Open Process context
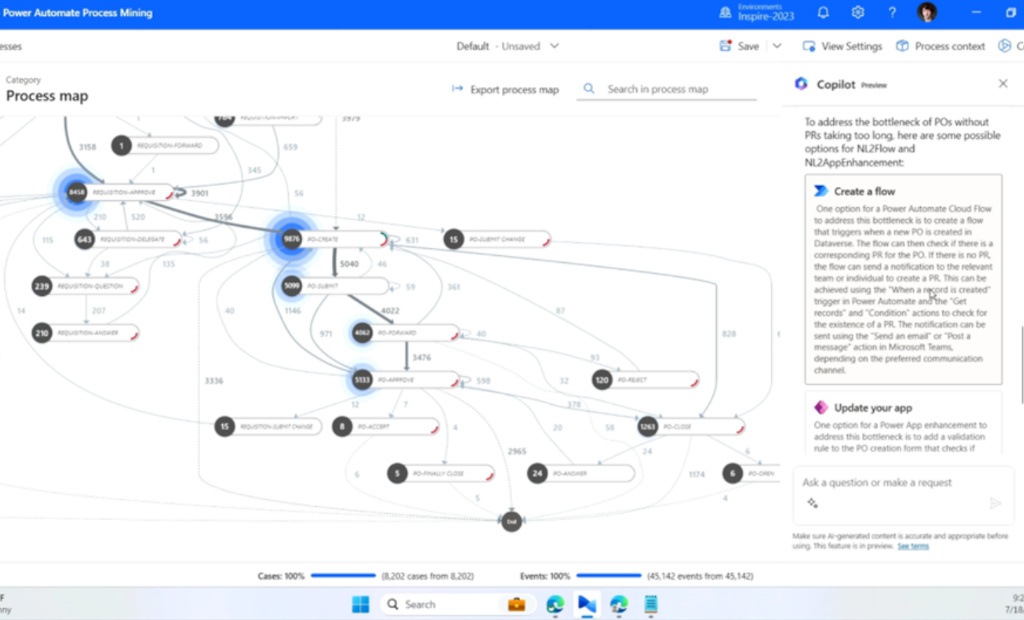Image resolution: width=1024 pixels, height=620 pixels. coord(940,46)
